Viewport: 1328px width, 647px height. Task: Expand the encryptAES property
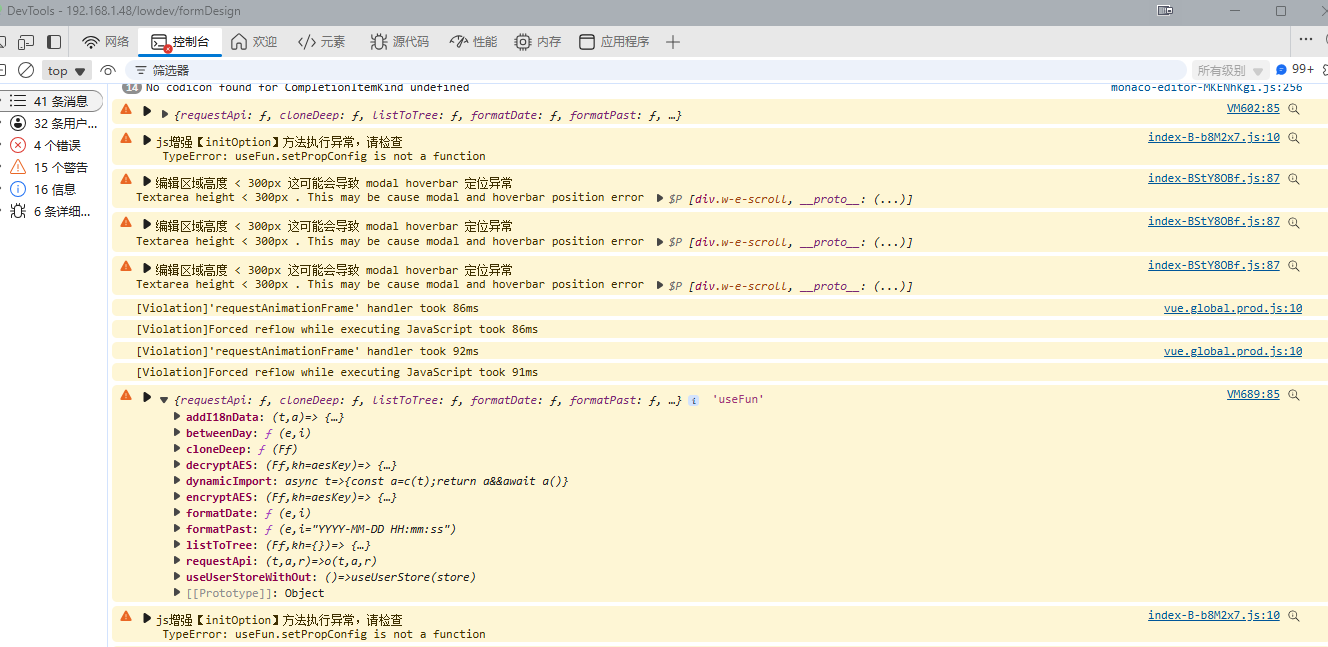(179, 497)
